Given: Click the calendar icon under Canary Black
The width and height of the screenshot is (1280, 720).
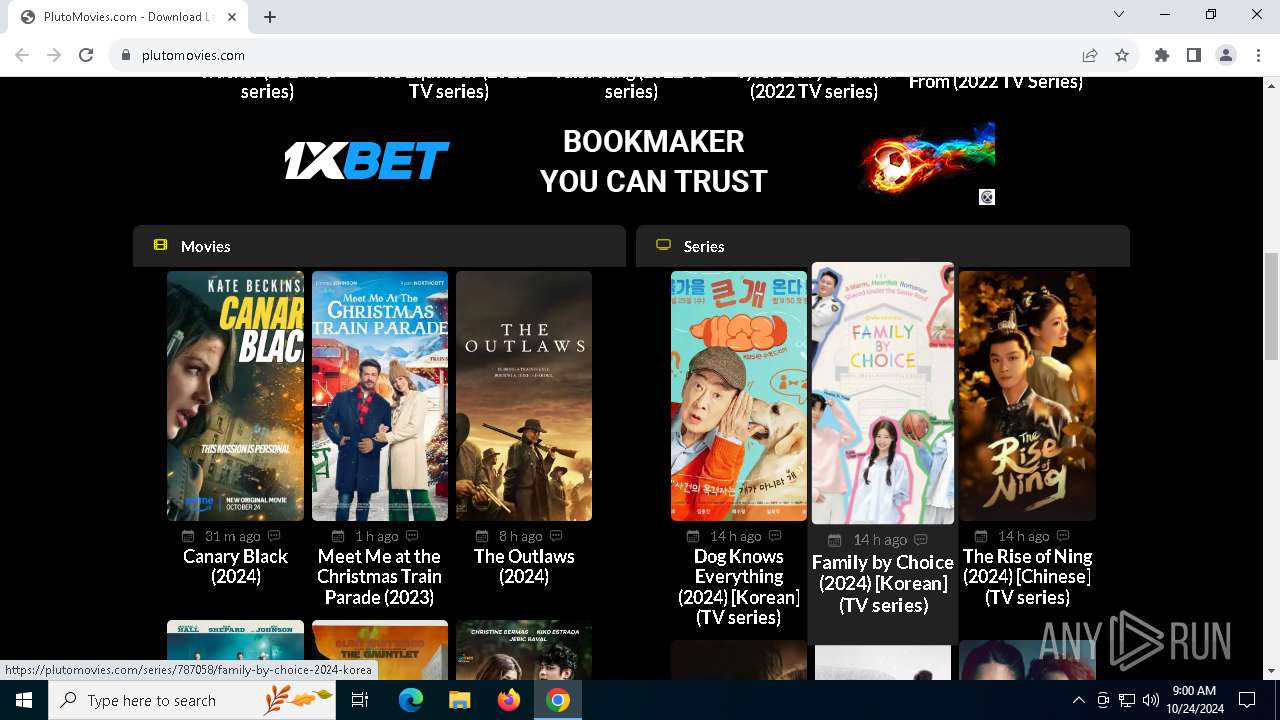Looking at the screenshot, I should coord(189,536).
